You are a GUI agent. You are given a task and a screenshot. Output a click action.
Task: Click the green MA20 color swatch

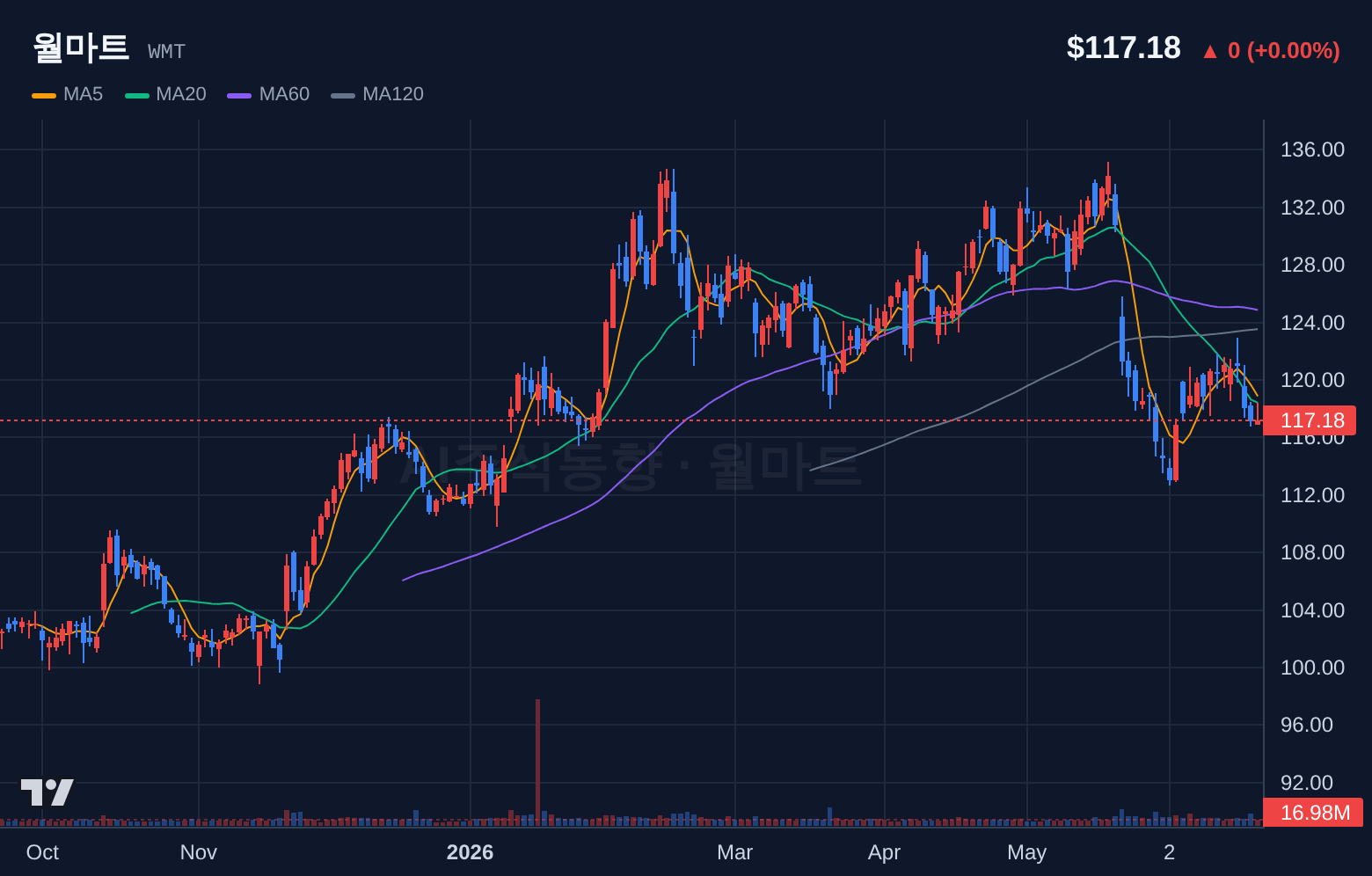click(x=137, y=95)
